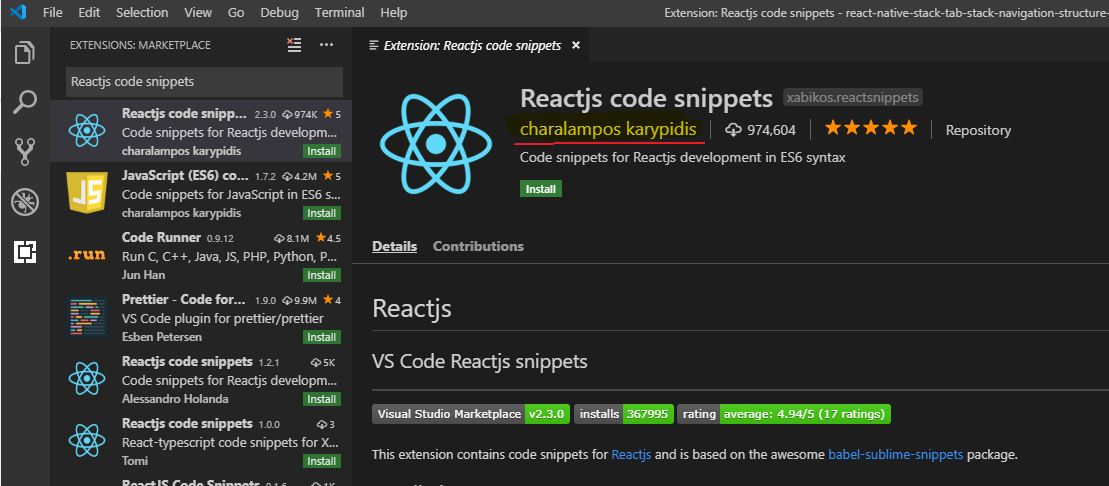
Task: Click inside the extensions search field
Action: click(x=204, y=82)
